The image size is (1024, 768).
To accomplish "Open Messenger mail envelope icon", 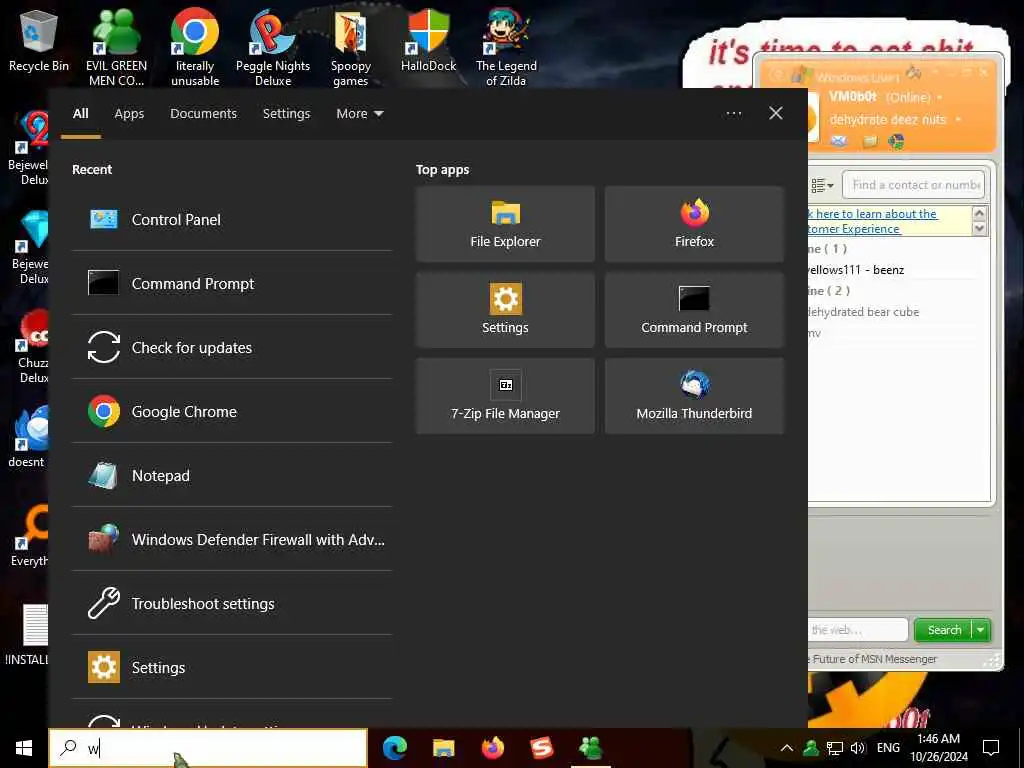I will click(839, 140).
